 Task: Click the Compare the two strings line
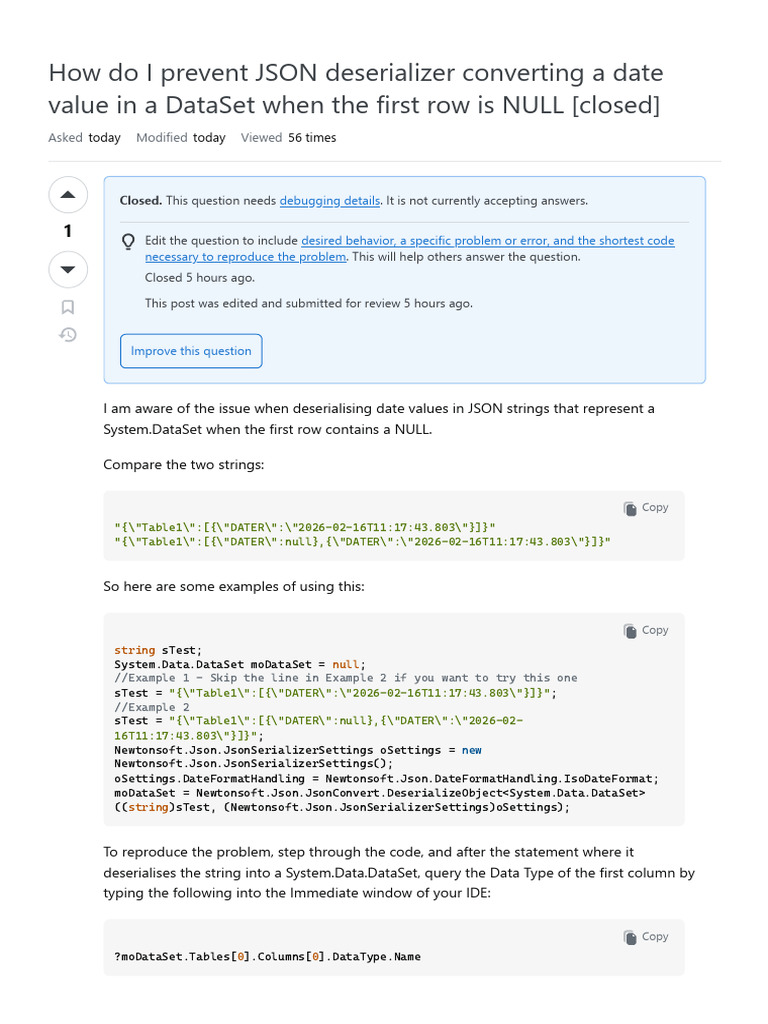click(184, 464)
